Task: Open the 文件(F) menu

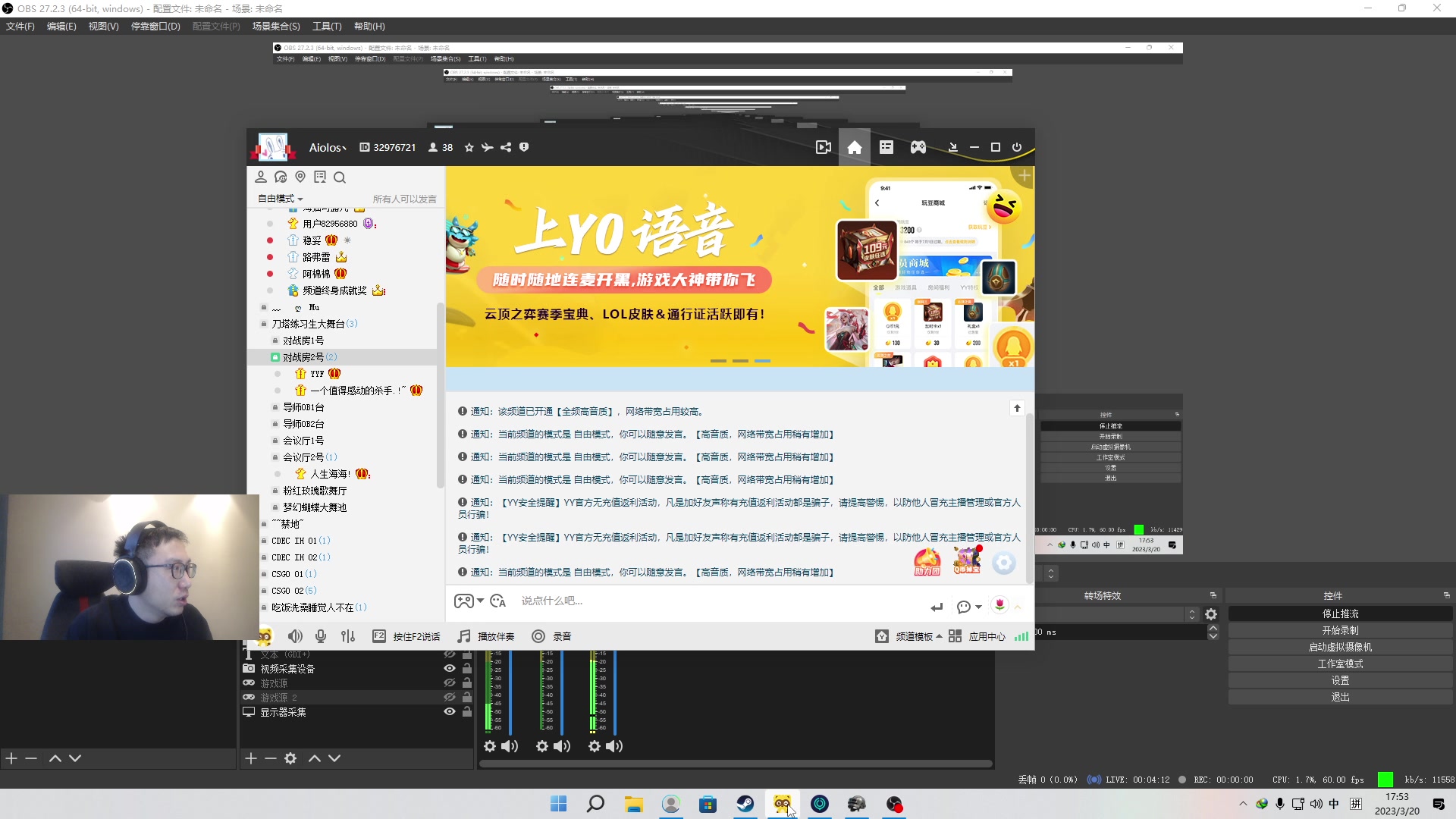Action: click(x=20, y=27)
